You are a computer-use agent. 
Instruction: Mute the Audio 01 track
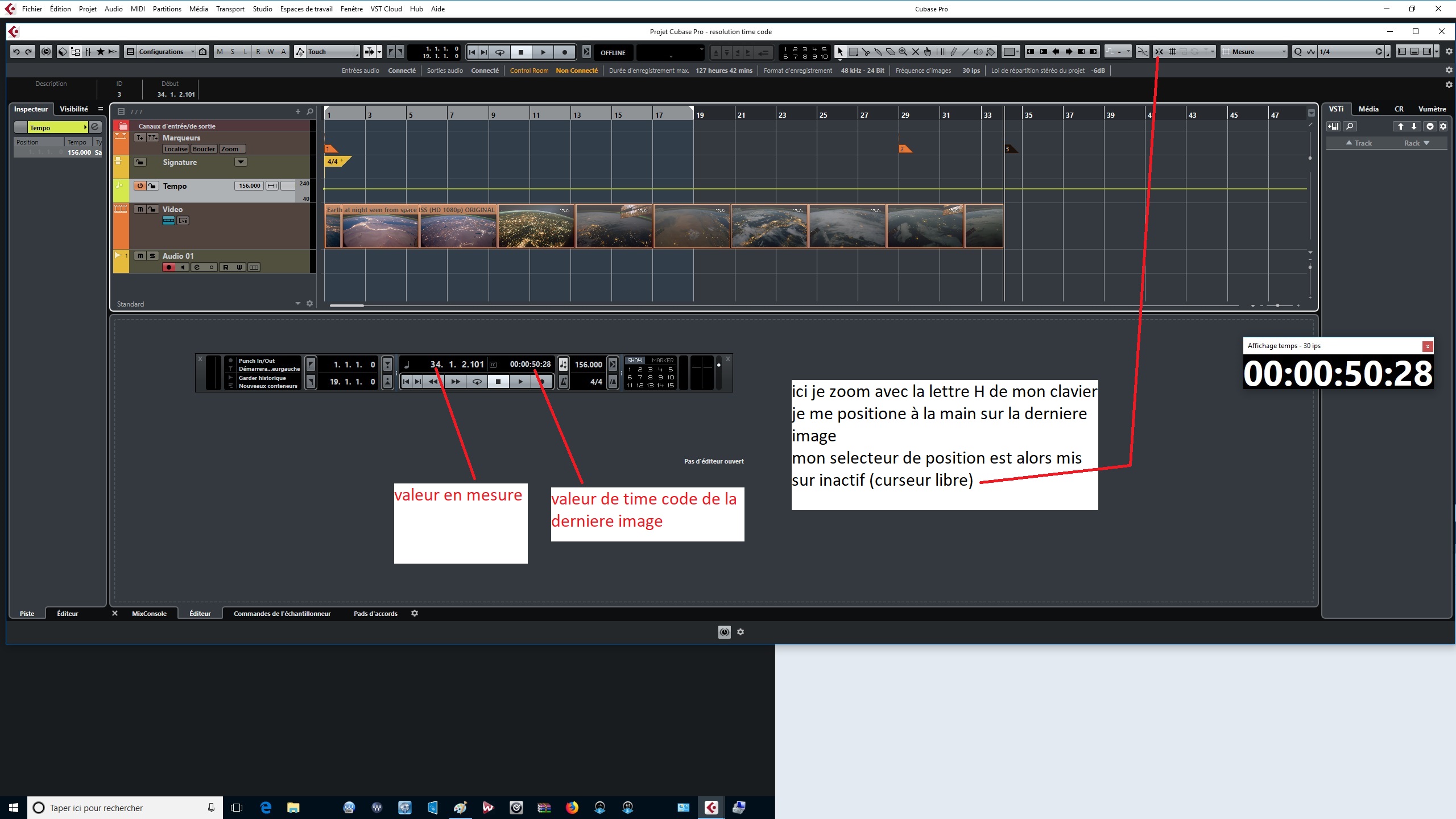140,256
